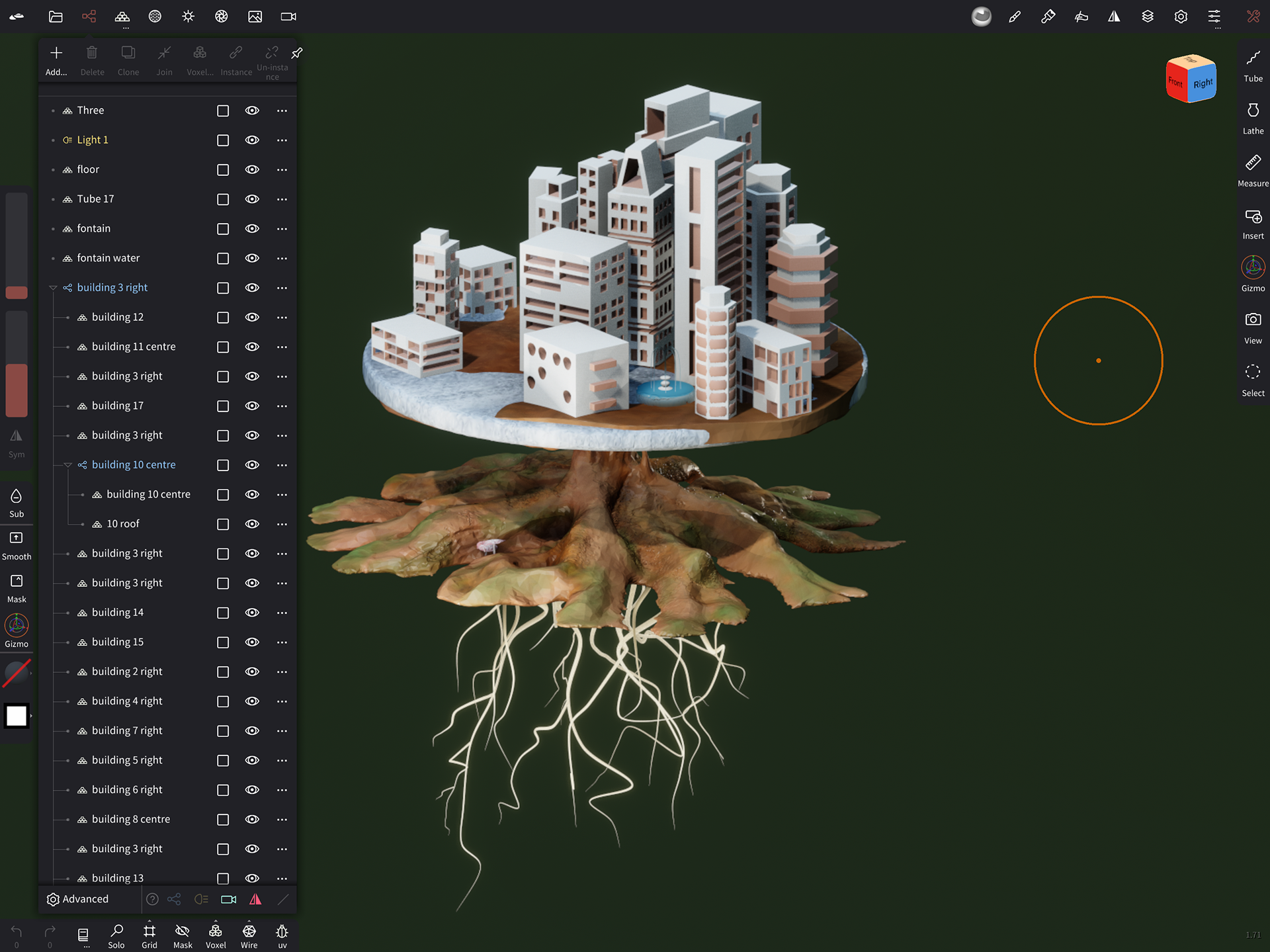
Task: Open the Camera settings menu
Action: tap(288, 17)
